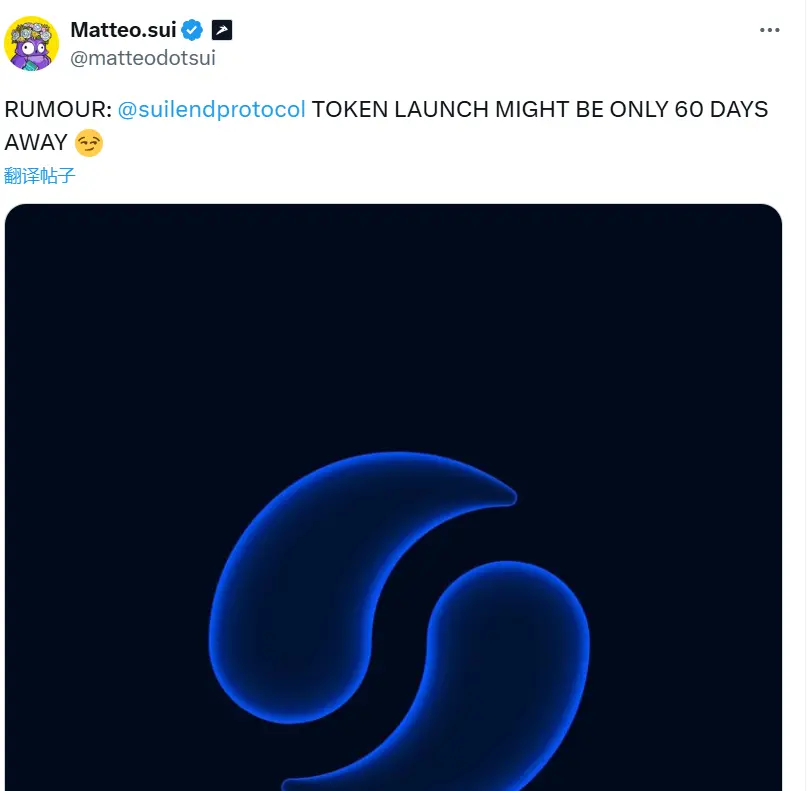The width and height of the screenshot is (807, 791).
Task: Visit the @matteodotsui handle
Action: pos(142,58)
